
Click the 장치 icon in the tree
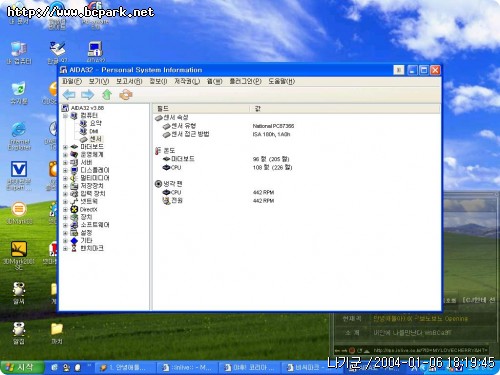point(74,217)
